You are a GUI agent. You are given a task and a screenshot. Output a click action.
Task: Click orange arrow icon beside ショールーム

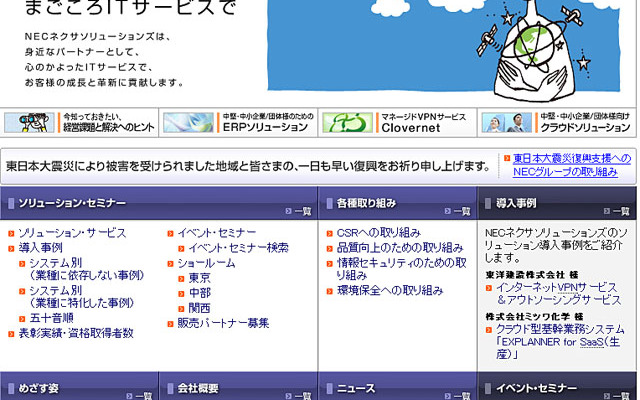click(x=171, y=264)
